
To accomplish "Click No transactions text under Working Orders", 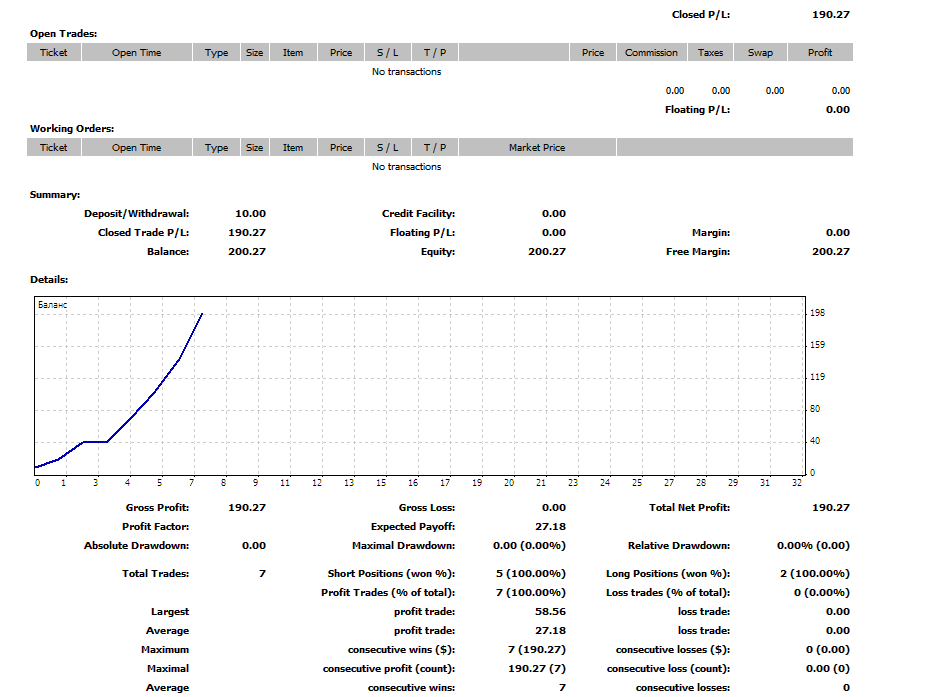I will pos(407,166).
